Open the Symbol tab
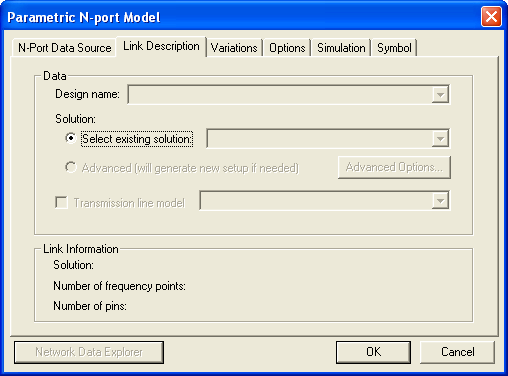508x376 pixels. point(394,48)
